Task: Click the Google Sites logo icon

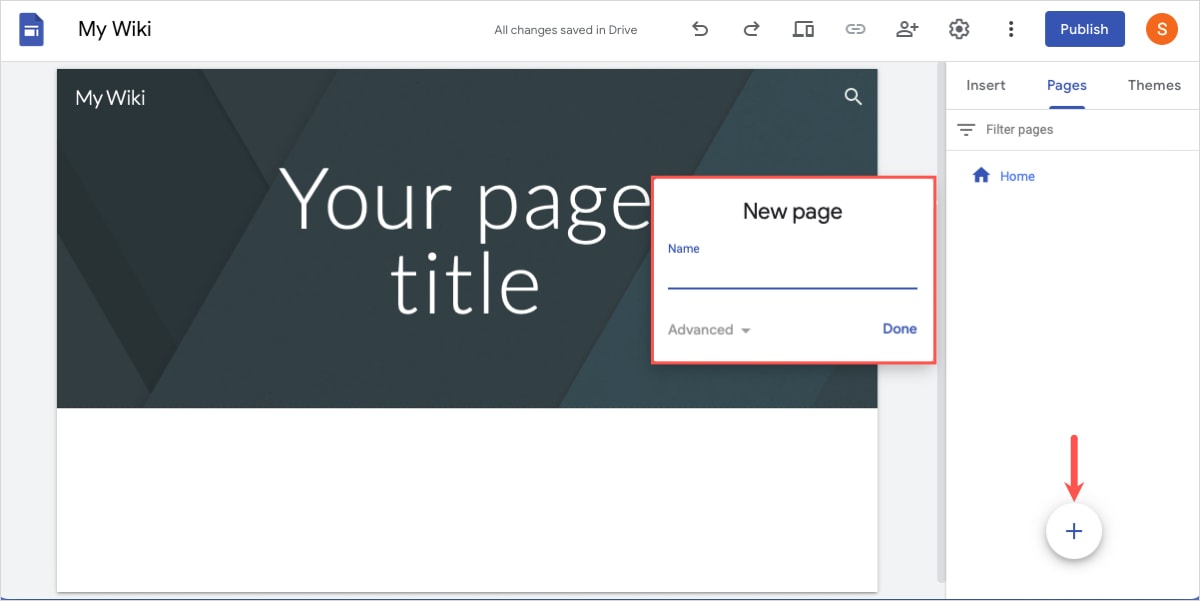Action: (31, 29)
